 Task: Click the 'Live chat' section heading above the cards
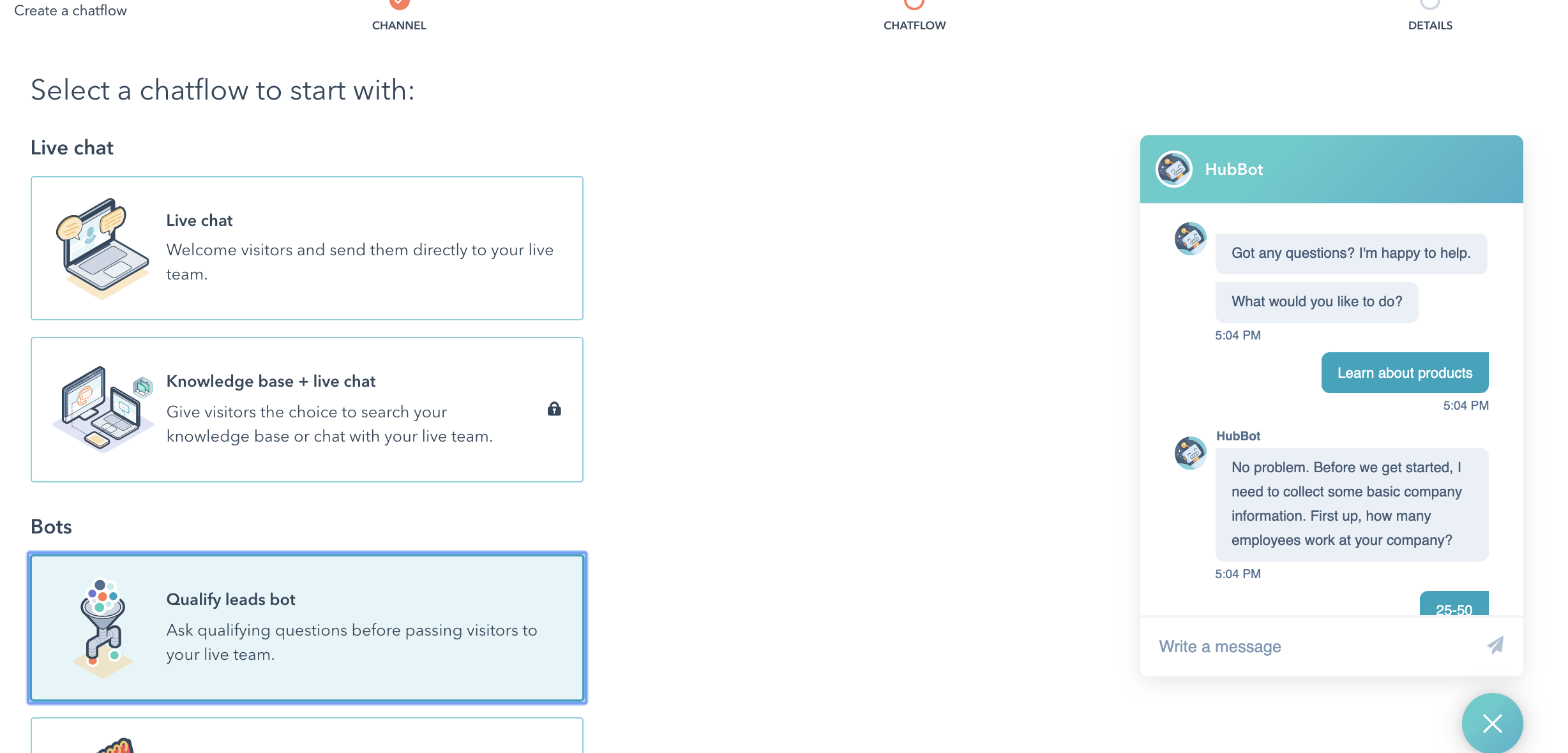coord(72,147)
